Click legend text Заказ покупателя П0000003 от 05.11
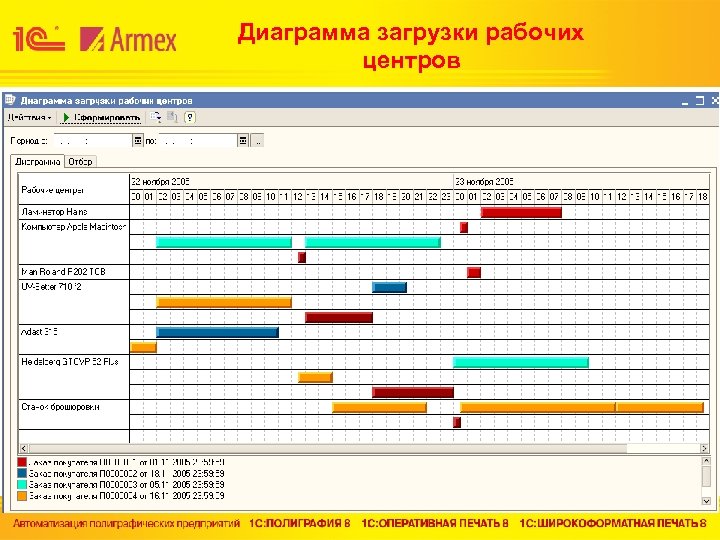Screen dimensions: 720x540 (x=127, y=484)
